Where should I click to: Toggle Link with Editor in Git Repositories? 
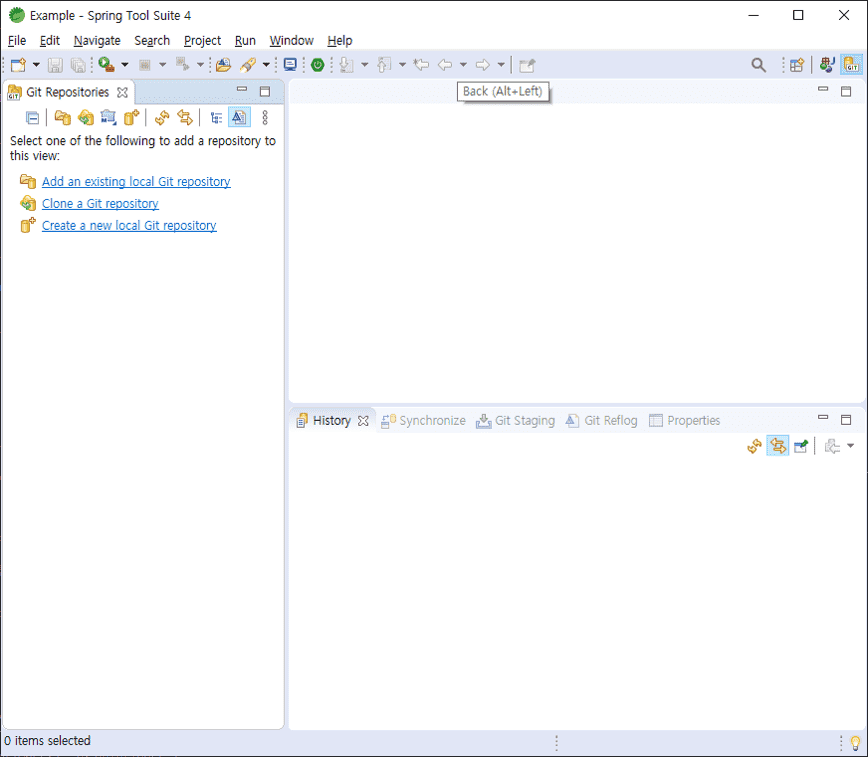(185, 118)
